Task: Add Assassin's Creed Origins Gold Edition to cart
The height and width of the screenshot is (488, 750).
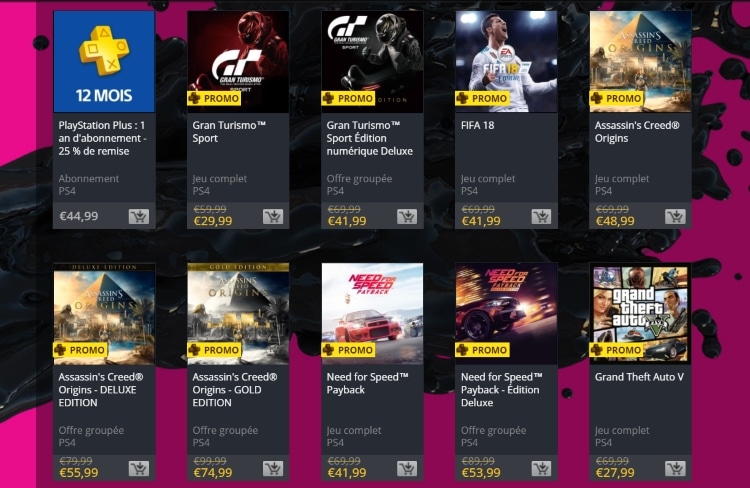Action: [x=273, y=468]
